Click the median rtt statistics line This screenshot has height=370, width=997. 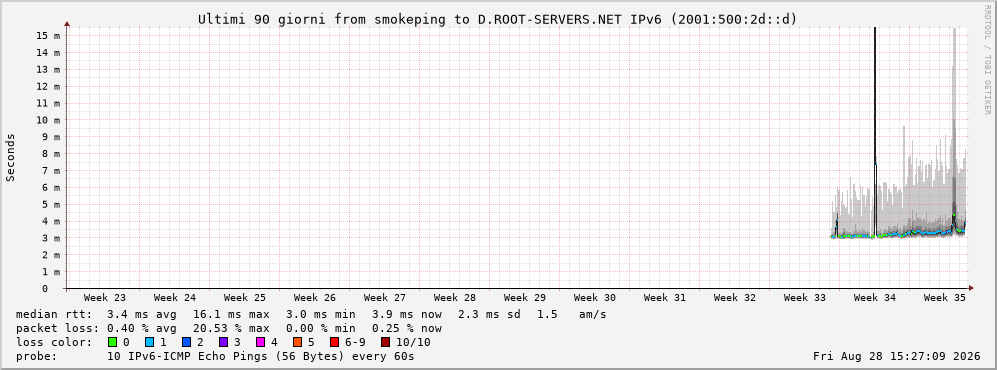click(x=311, y=314)
